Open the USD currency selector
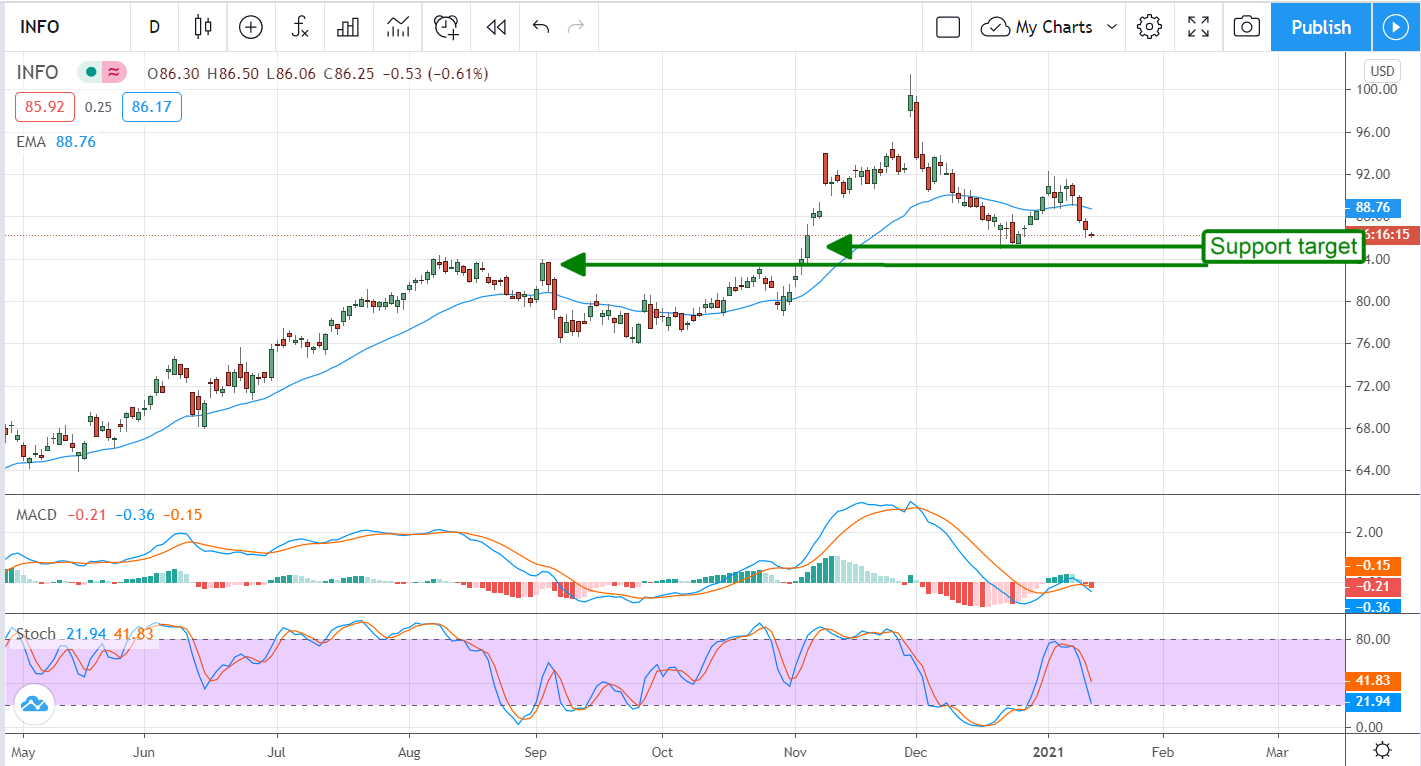Viewport: 1421px width, 766px height. [1381, 72]
